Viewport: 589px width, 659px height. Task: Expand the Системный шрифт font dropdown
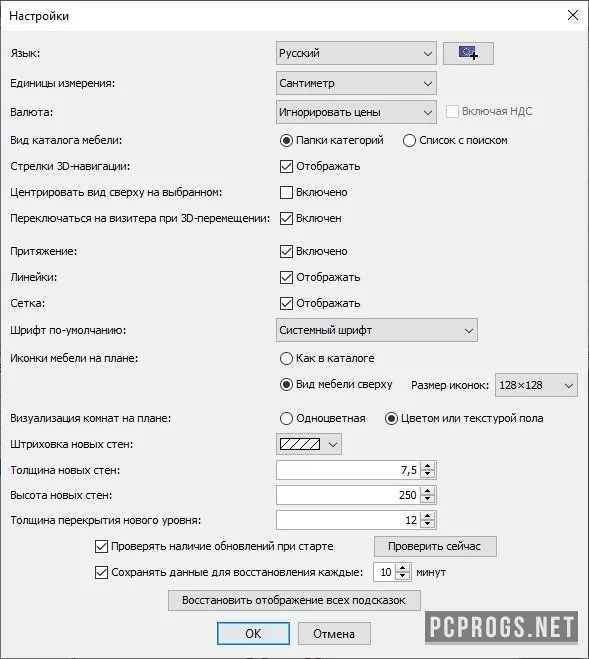[377, 330]
